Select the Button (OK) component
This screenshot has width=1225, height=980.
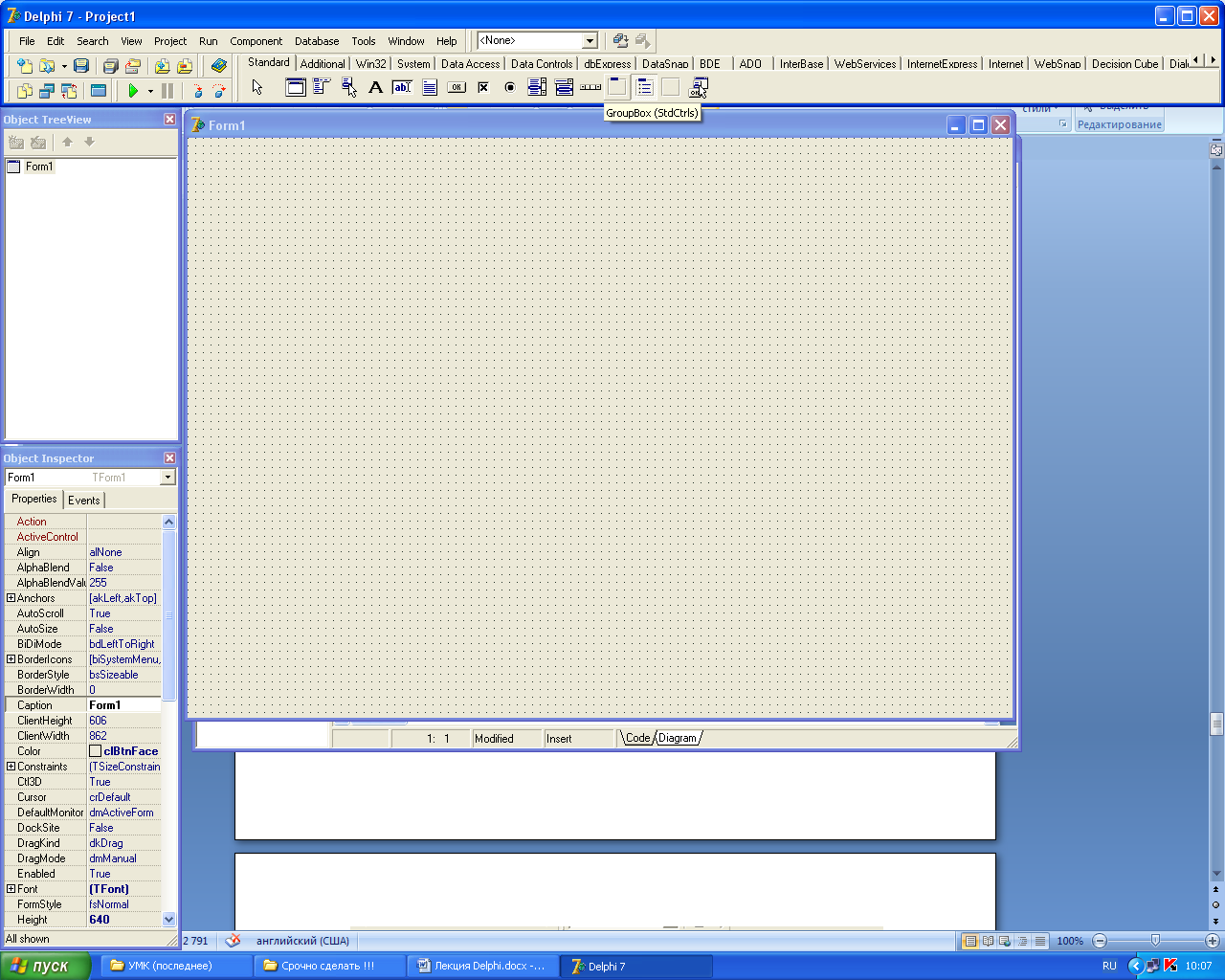[x=457, y=87]
